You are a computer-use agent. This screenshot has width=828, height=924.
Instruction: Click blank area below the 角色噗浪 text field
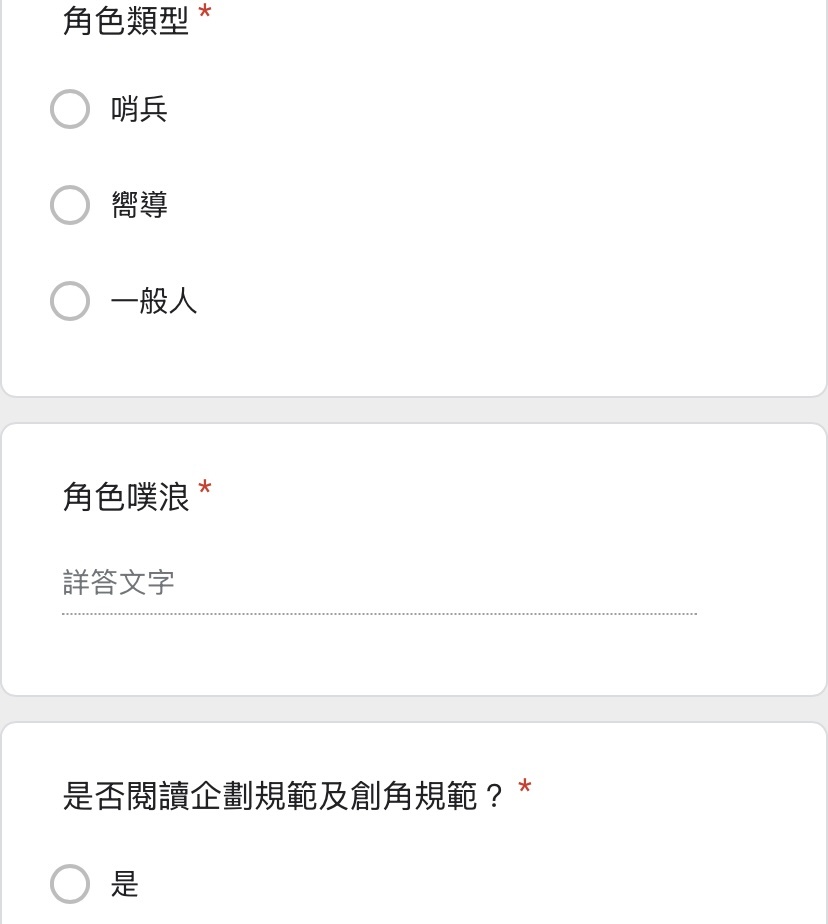pyautogui.click(x=413, y=654)
